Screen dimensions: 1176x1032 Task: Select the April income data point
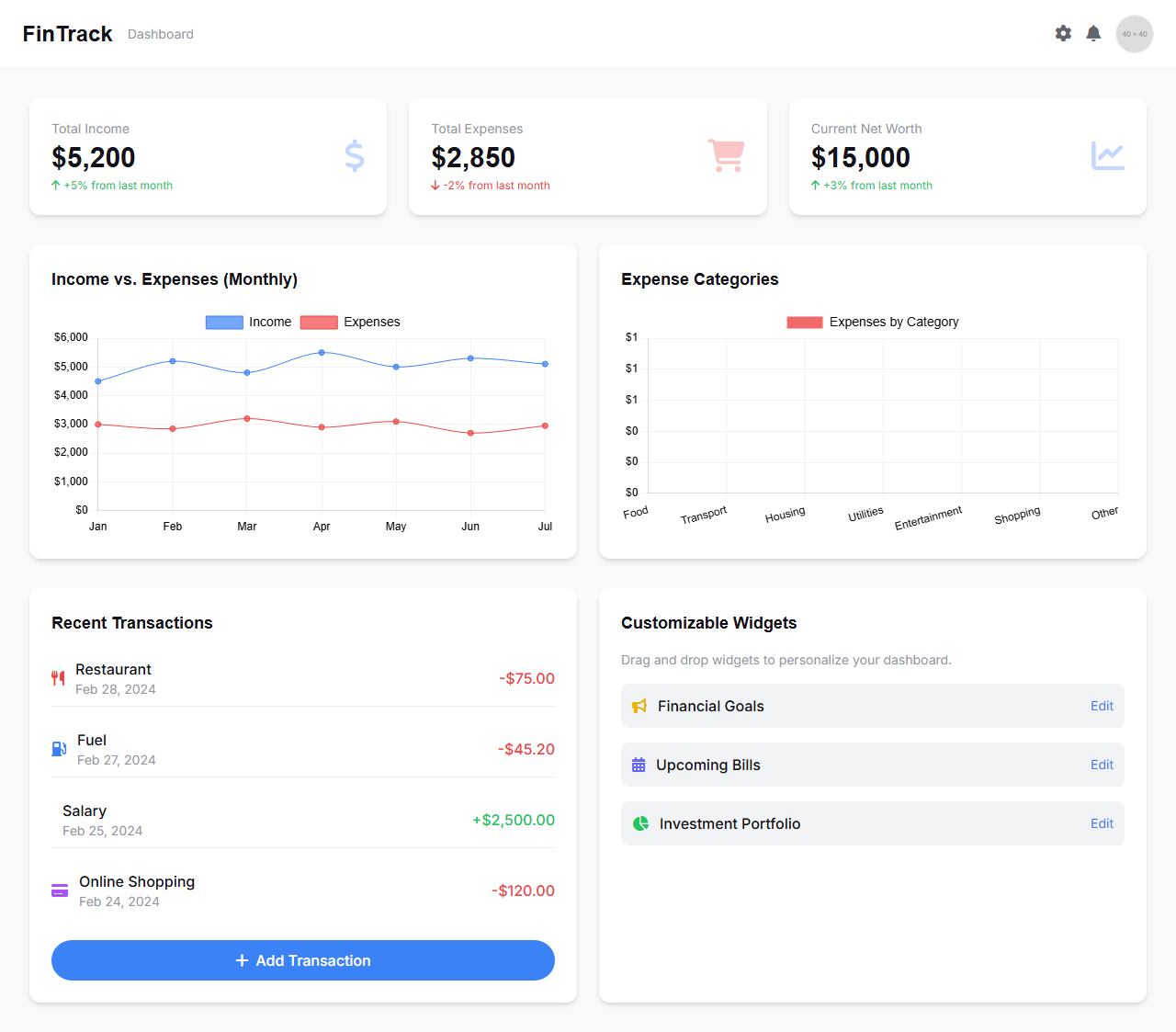pyautogui.click(x=322, y=352)
